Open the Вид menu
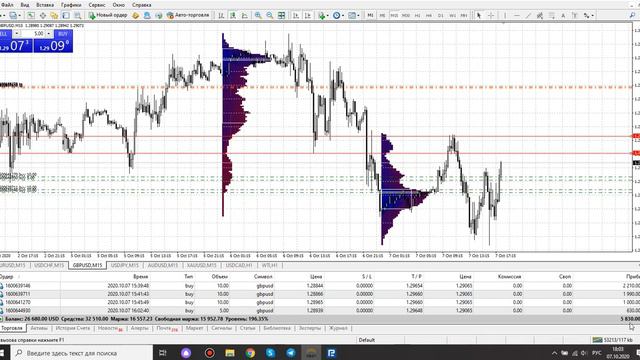Image resolution: width=640 pixels, height=360 pixels. point(24,5)
